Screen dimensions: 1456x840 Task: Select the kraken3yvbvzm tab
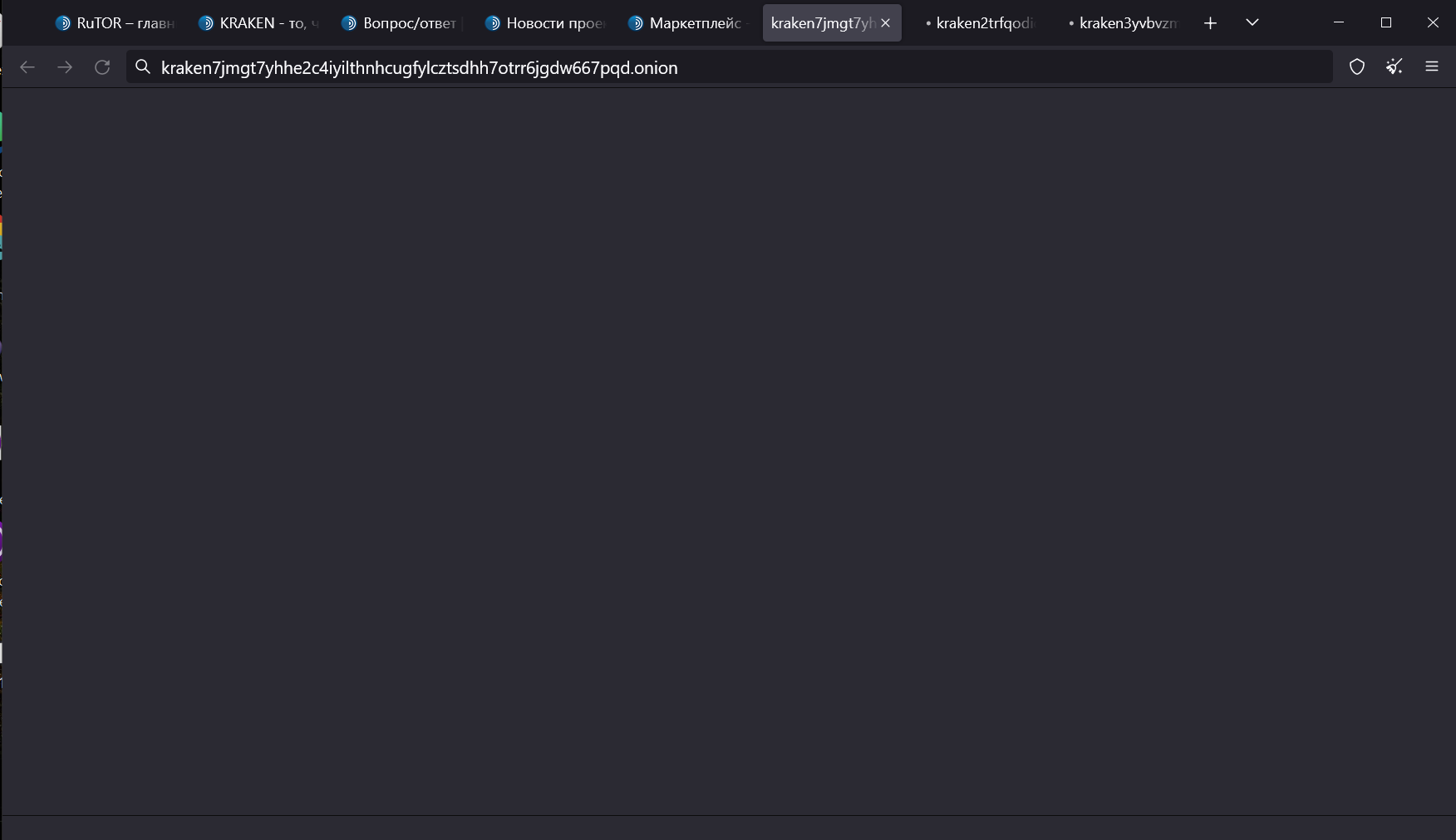[x=1124, y=23]
